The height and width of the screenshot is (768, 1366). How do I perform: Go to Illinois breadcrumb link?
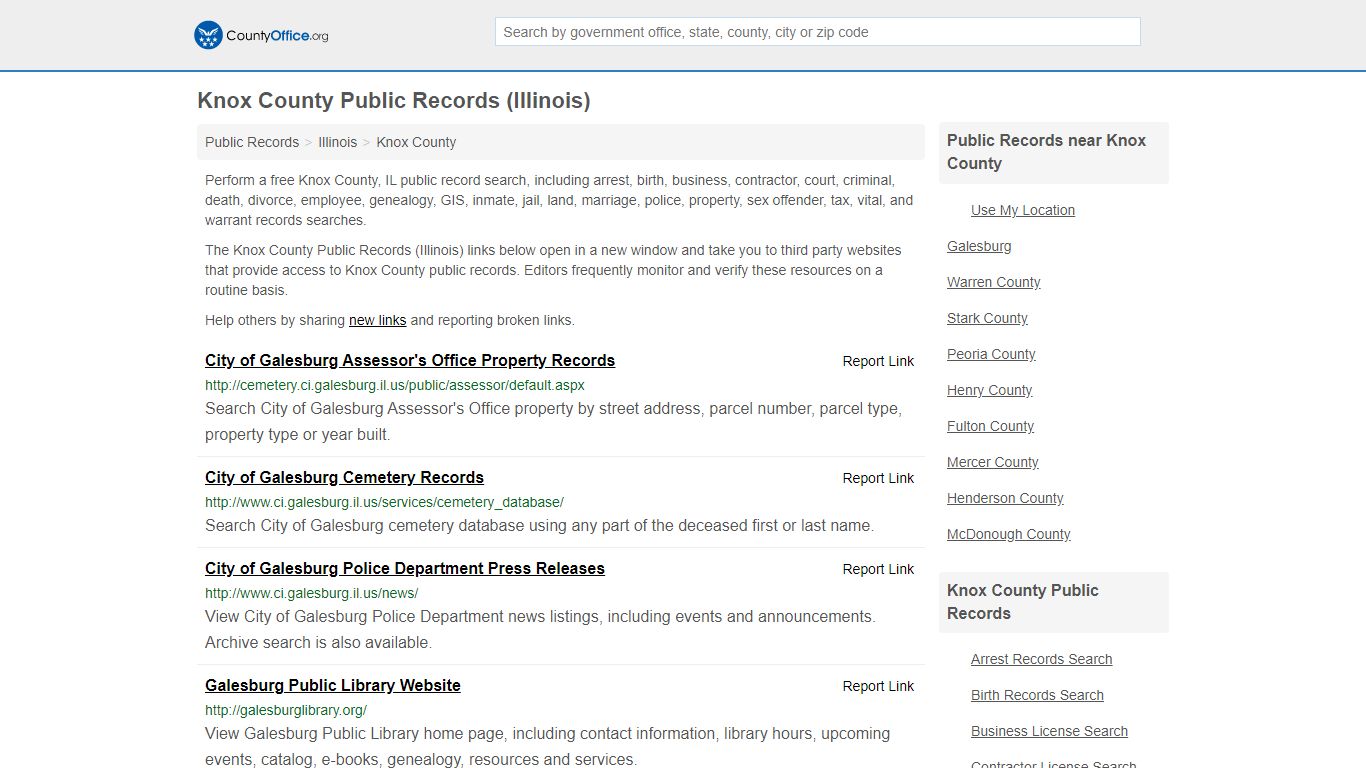click(337, 142)
